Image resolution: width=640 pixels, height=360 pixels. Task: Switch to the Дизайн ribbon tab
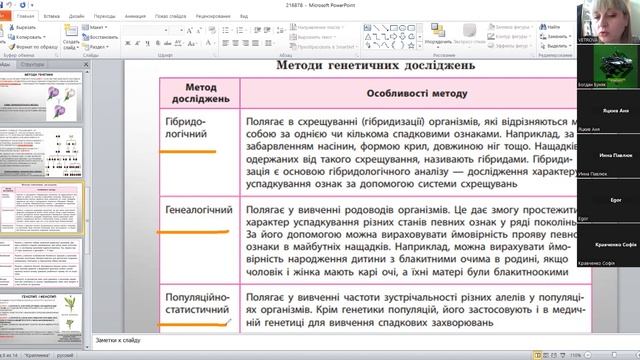(76, 16)
